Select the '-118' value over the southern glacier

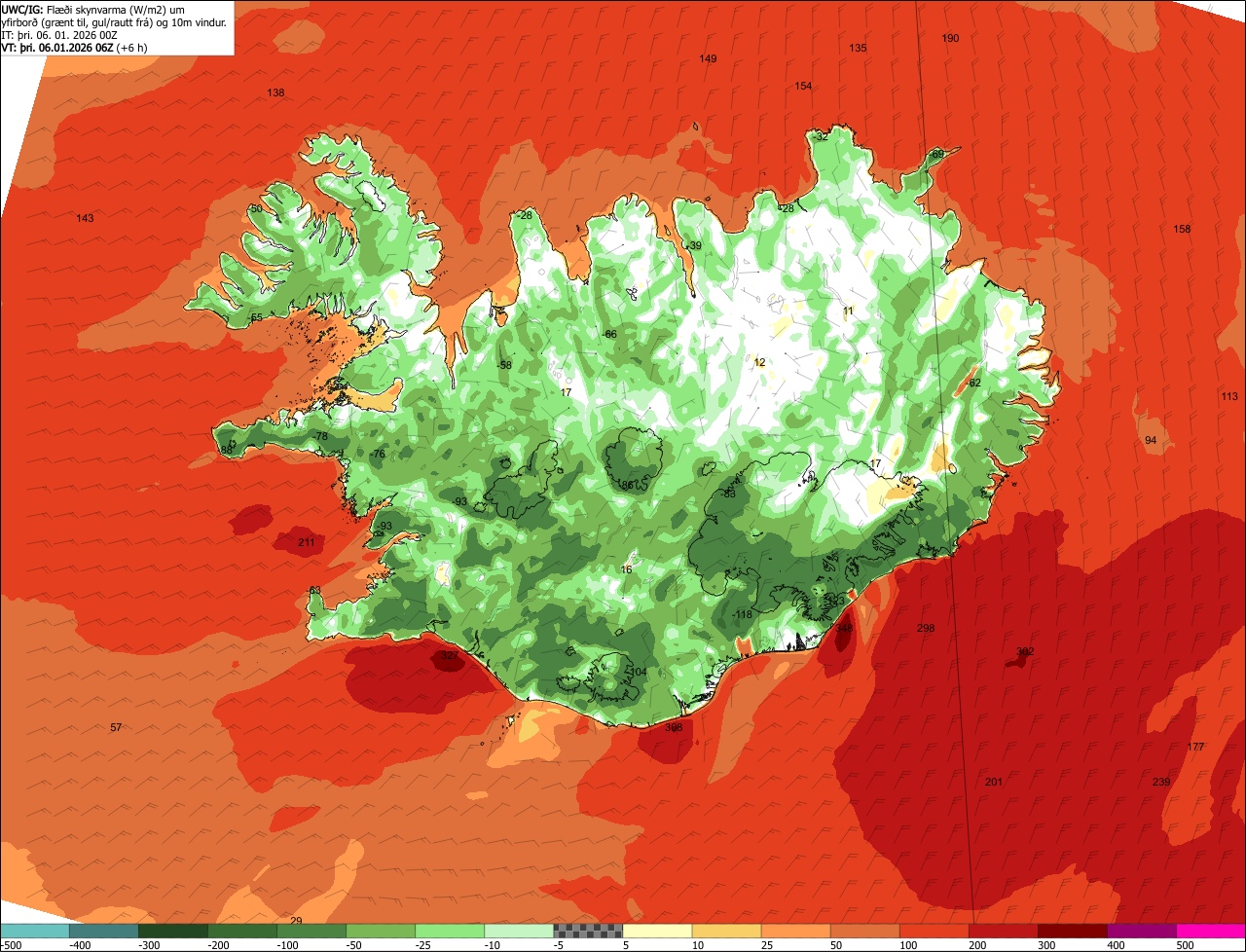click(x=742, y=614)
